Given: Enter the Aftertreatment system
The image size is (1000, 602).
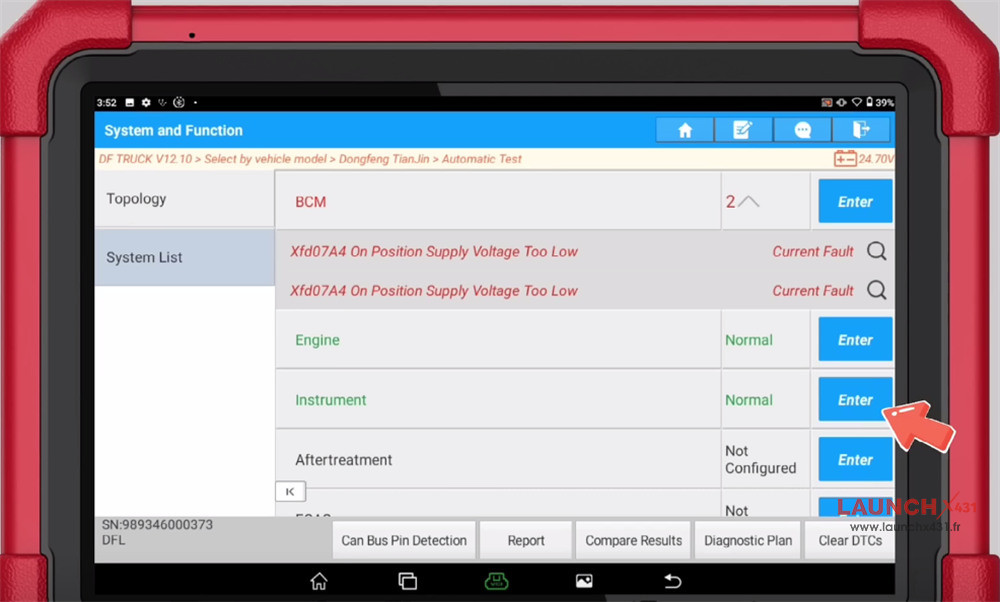Looking at the screenshot, I should [x=855, y=459].
